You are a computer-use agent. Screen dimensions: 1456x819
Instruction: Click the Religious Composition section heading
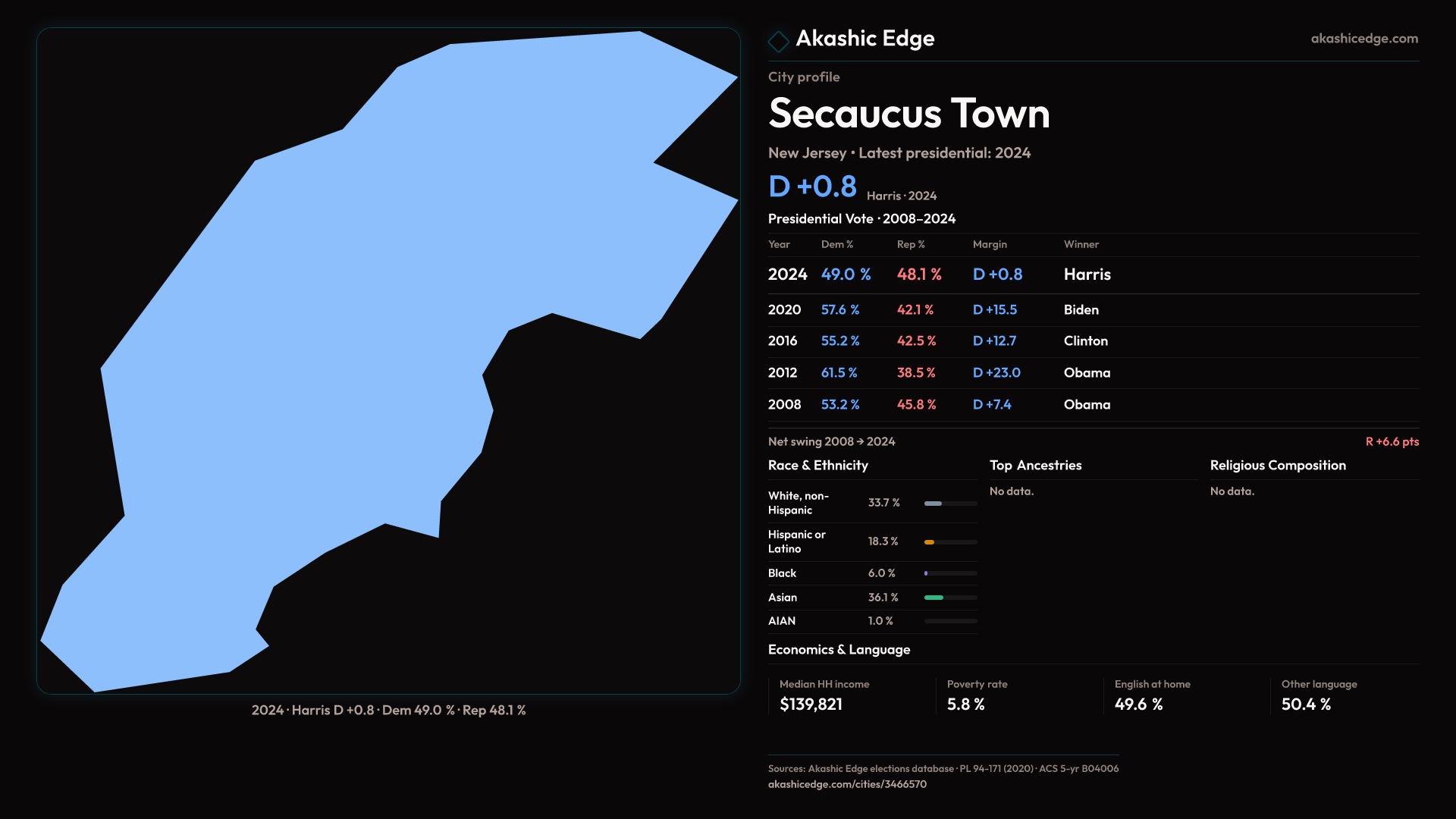pyautogui.click(x=1278, y=466)
